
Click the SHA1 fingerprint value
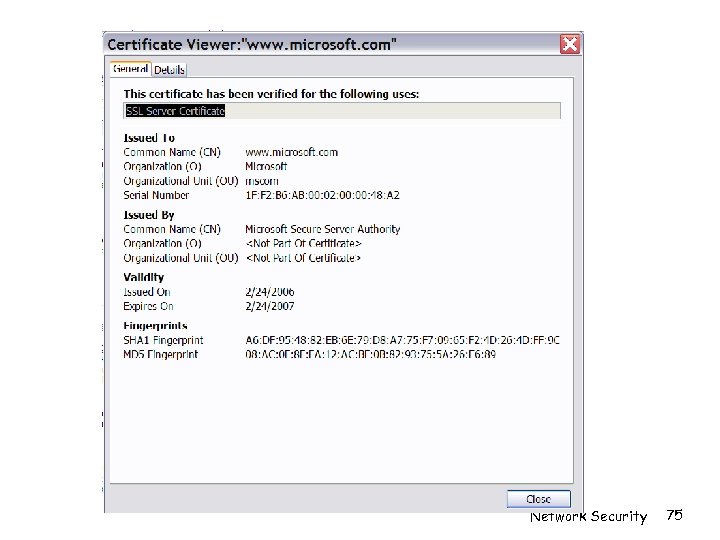click(402, 340)
